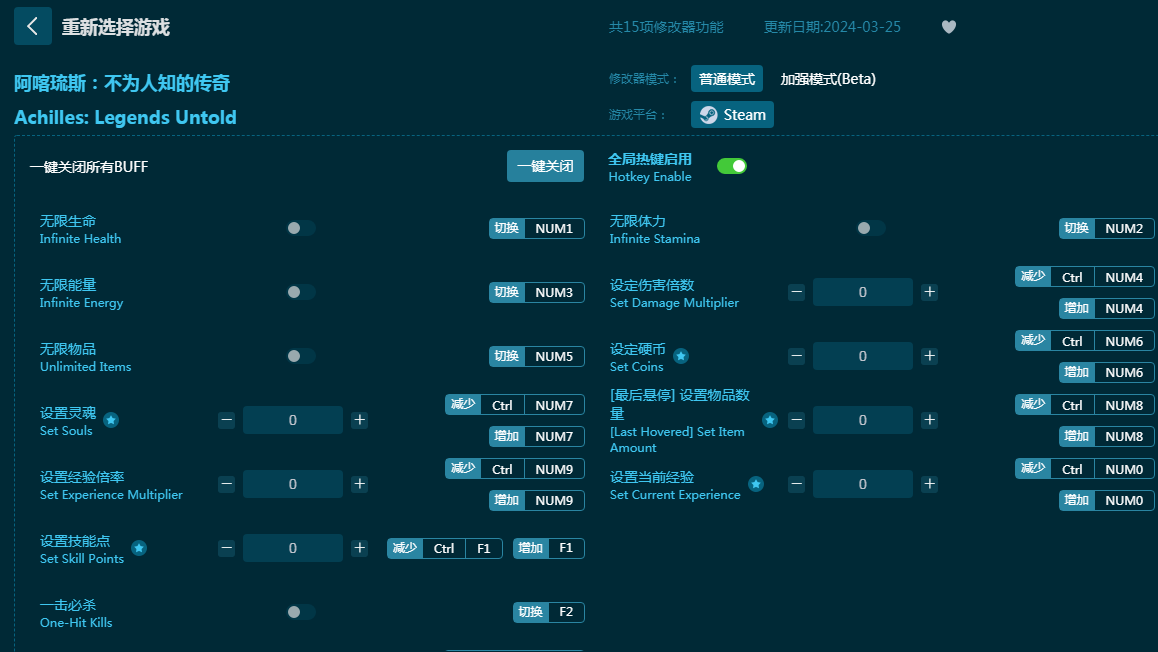
Task: Favorite the trainer with the heart icon
Action: [949, 27]
